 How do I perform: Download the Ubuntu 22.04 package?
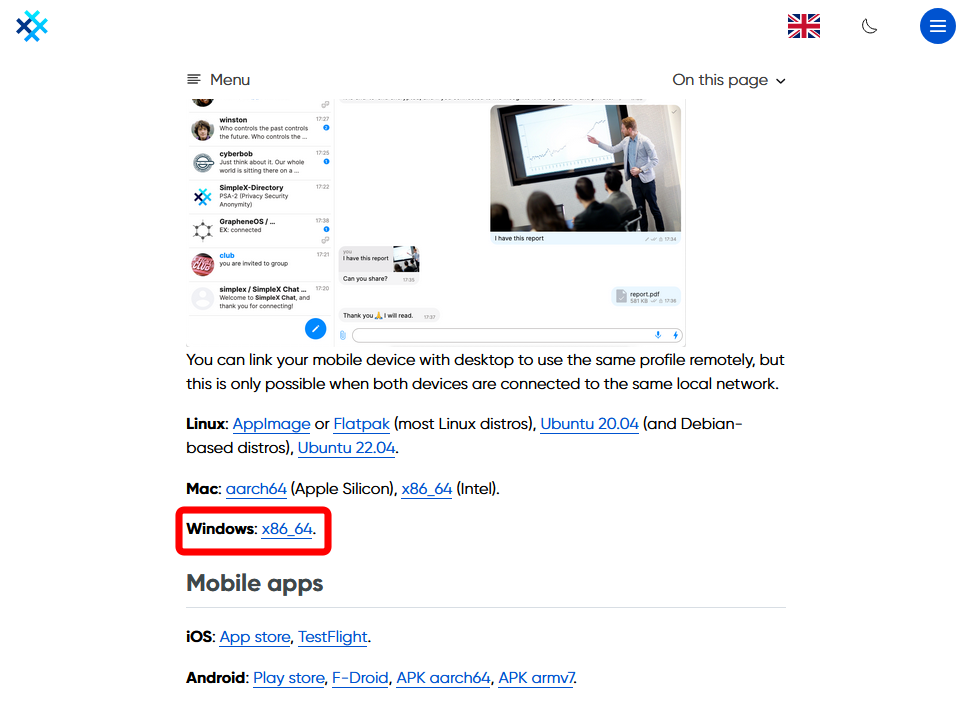346,448
